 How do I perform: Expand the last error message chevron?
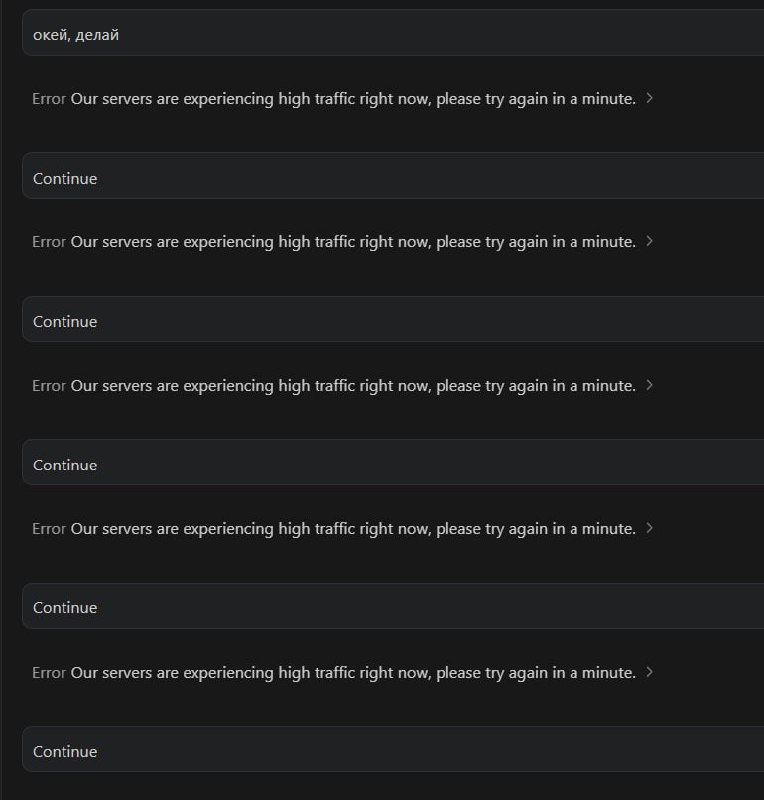649,672
